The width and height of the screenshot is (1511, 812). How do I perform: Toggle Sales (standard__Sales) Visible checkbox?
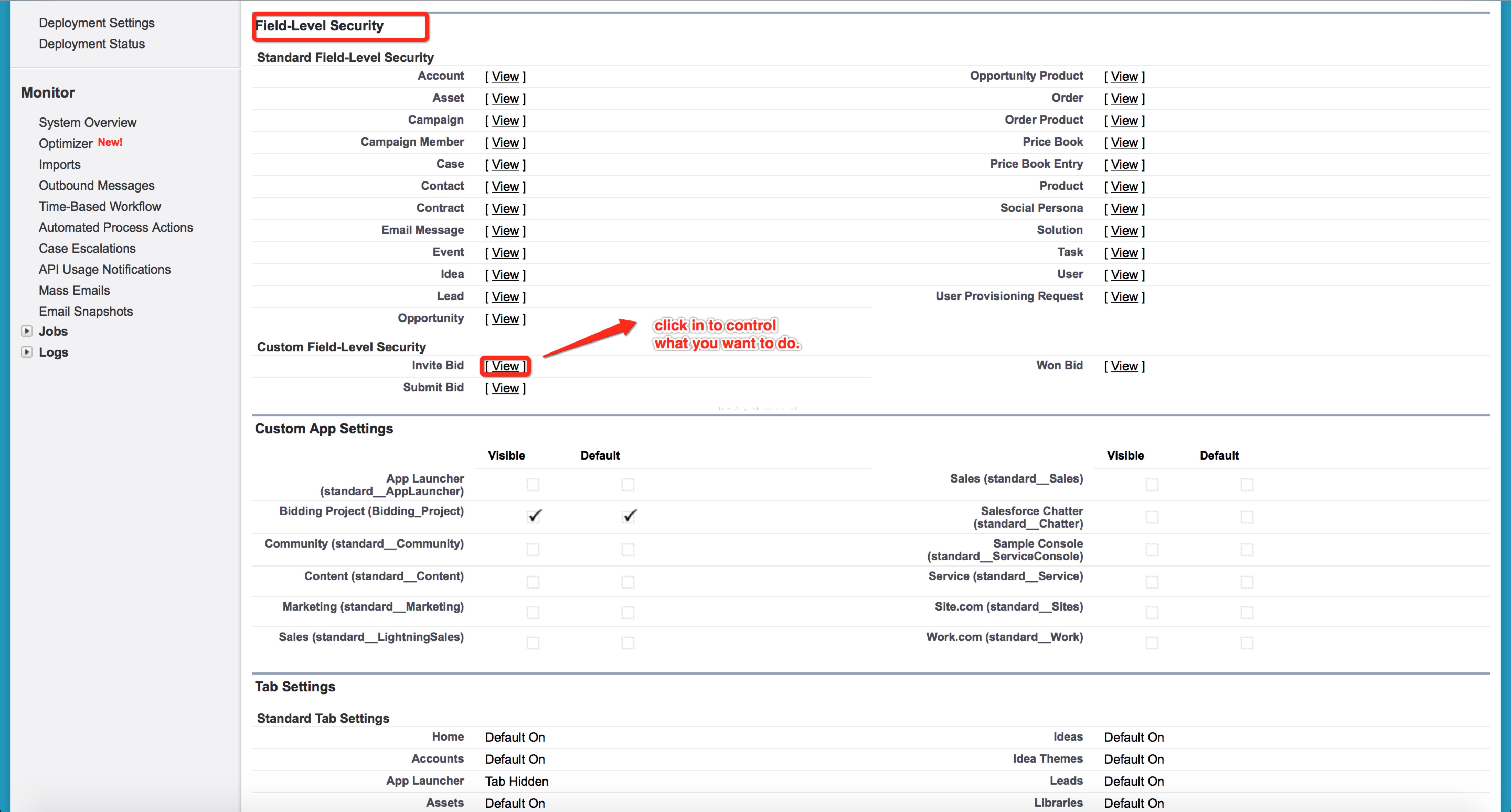(x=1152, y=485)
